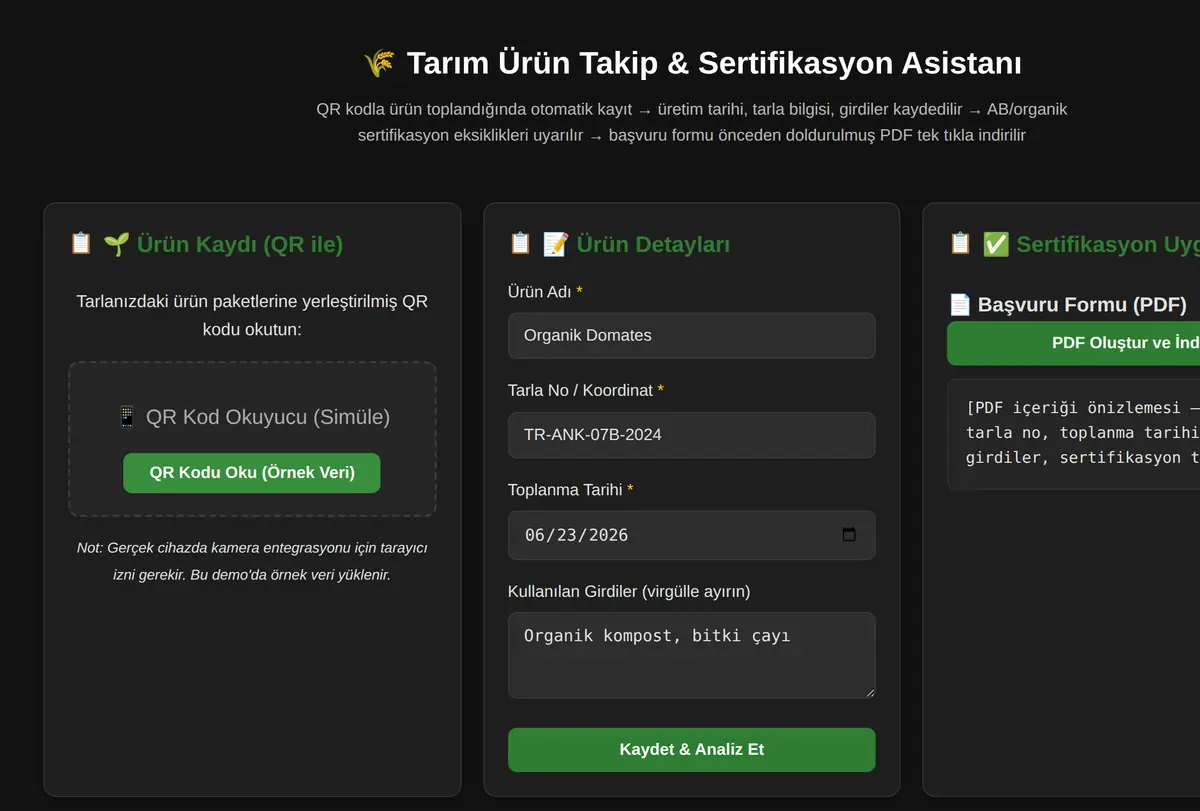The height and width of the screenshot is (811, 1200).
Task: Focus the Kullanılan Girdiler textarea
Action: pos(692,655)
